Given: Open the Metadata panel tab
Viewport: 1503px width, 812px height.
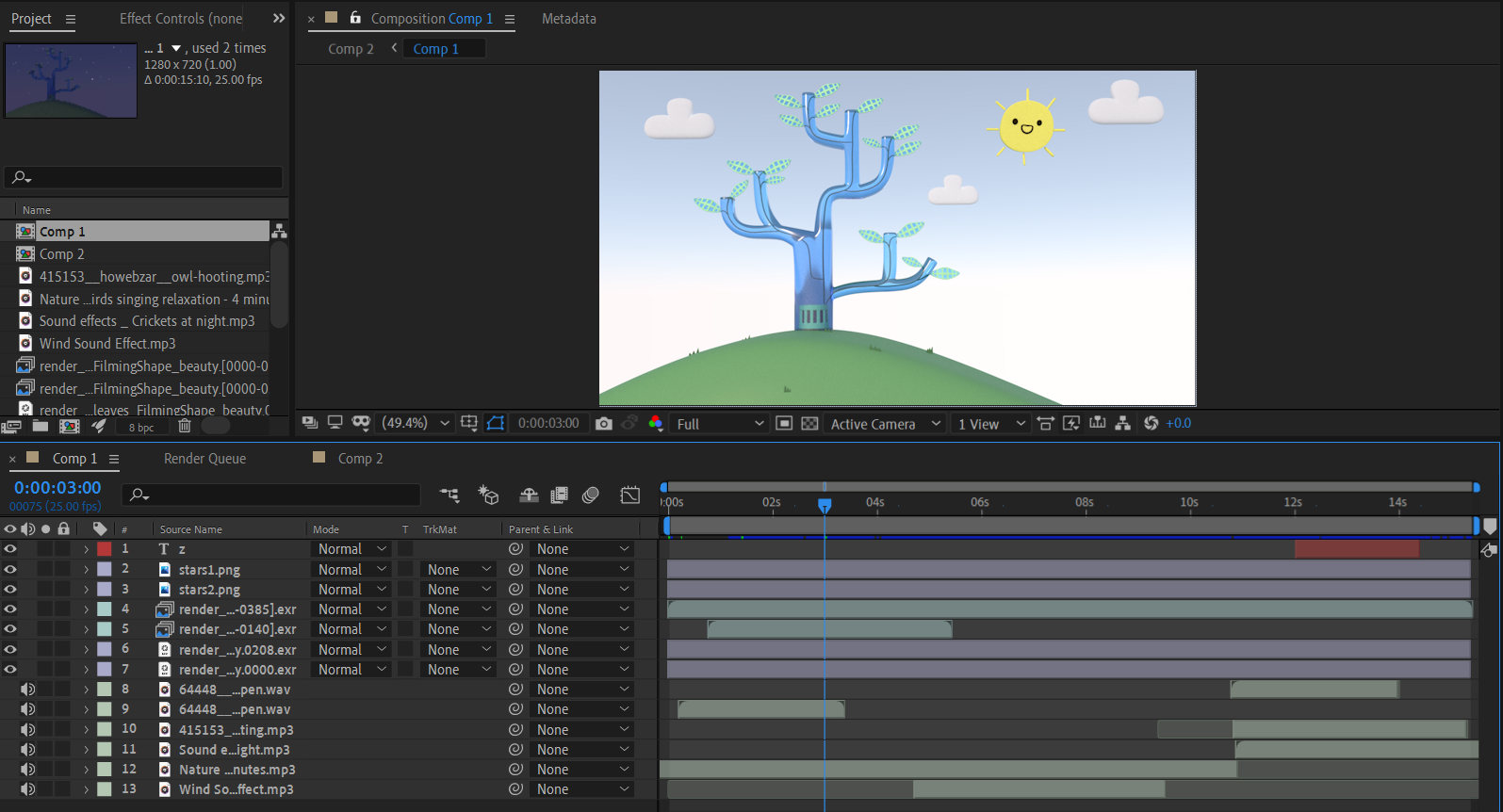Looking at the screenshot, I should click(568, 19).
